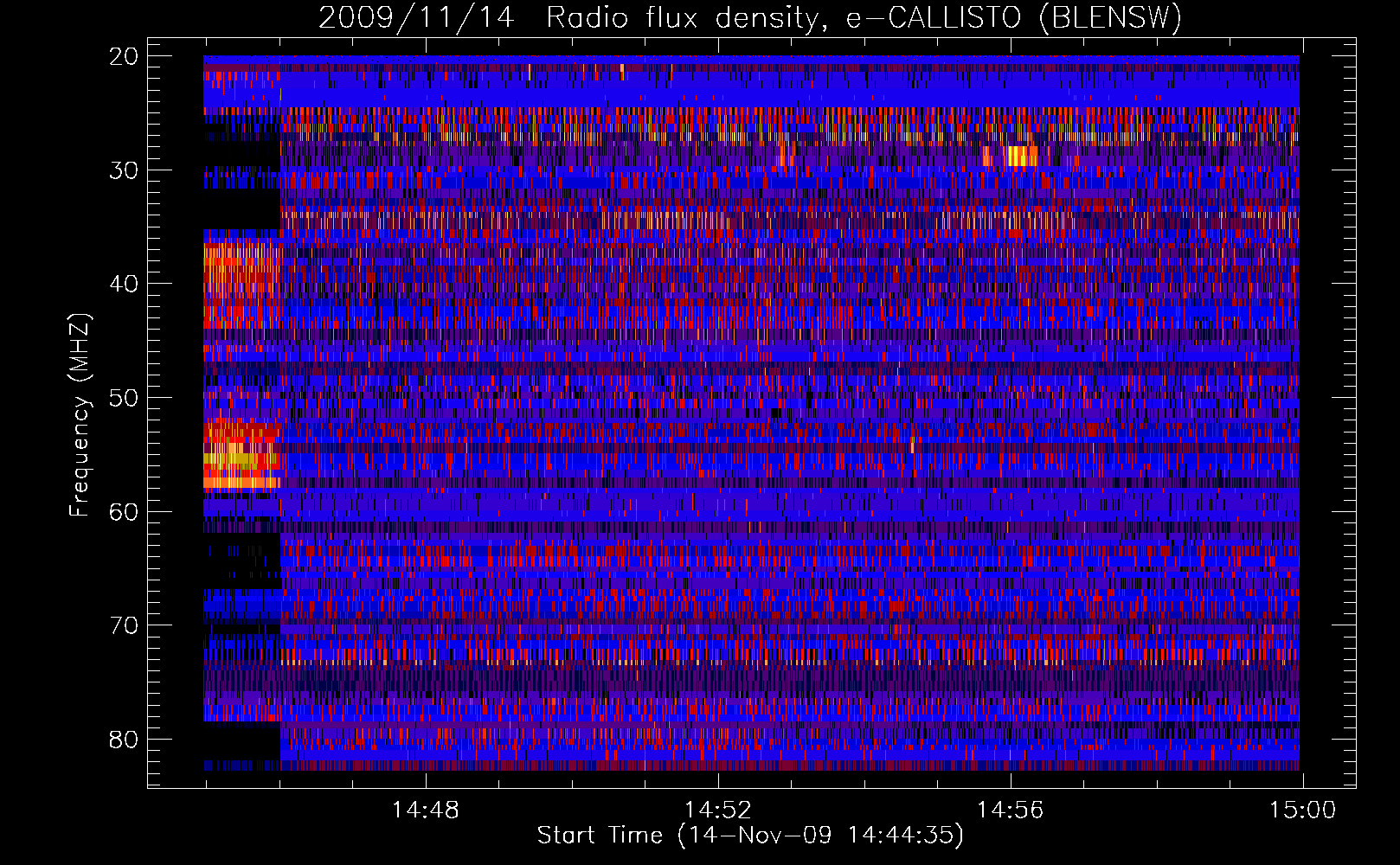Image resolution: width=1400 pixels, height=865 pixels.
Task: Select the 80 frequency axis label
Action: click(x=125, y=740)
